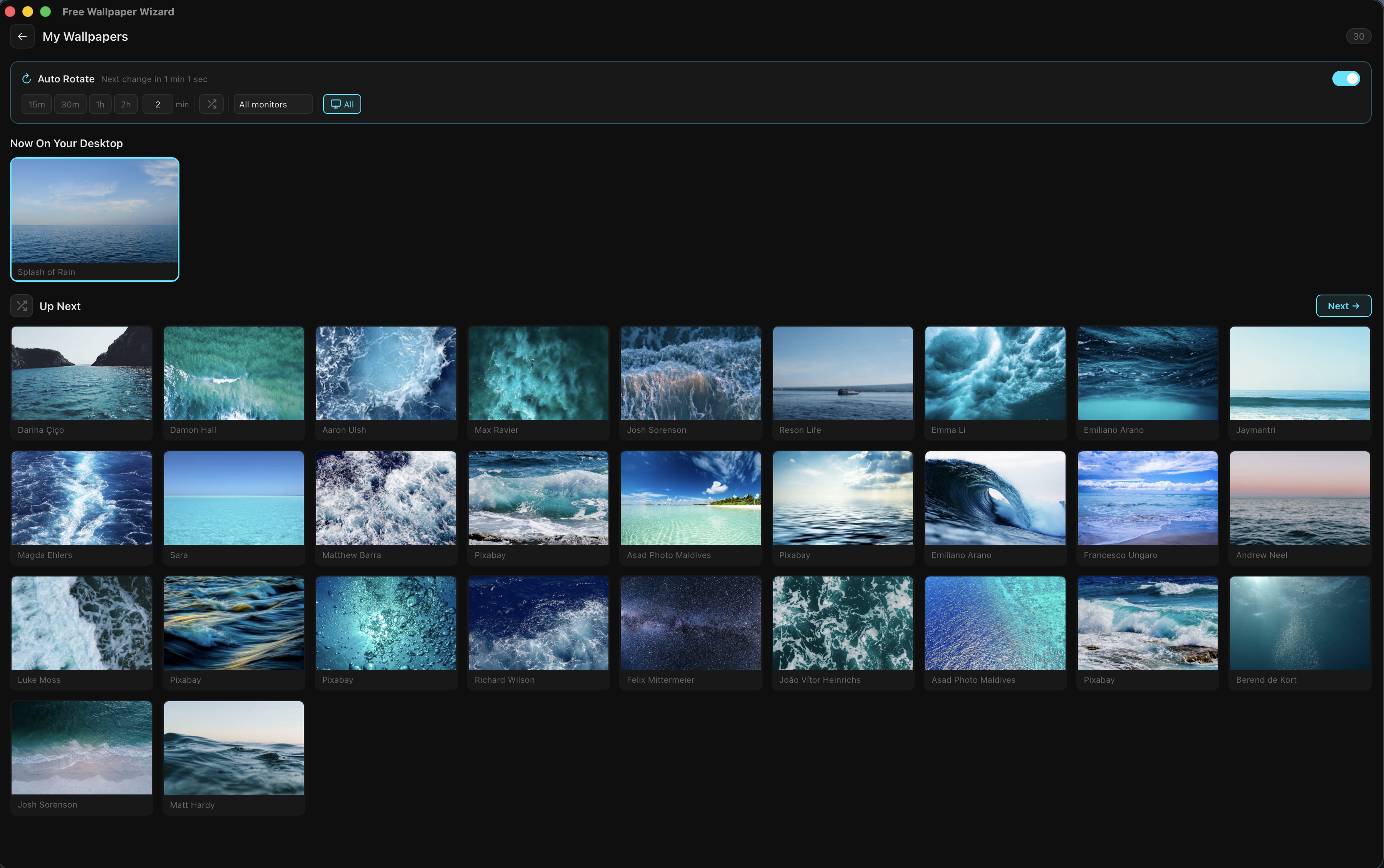Image resolution: width=1384 pixels, height=868 pixels.
Task: Select the Berend de Kort underwater wallpaper
Action: coord(1299,622)
